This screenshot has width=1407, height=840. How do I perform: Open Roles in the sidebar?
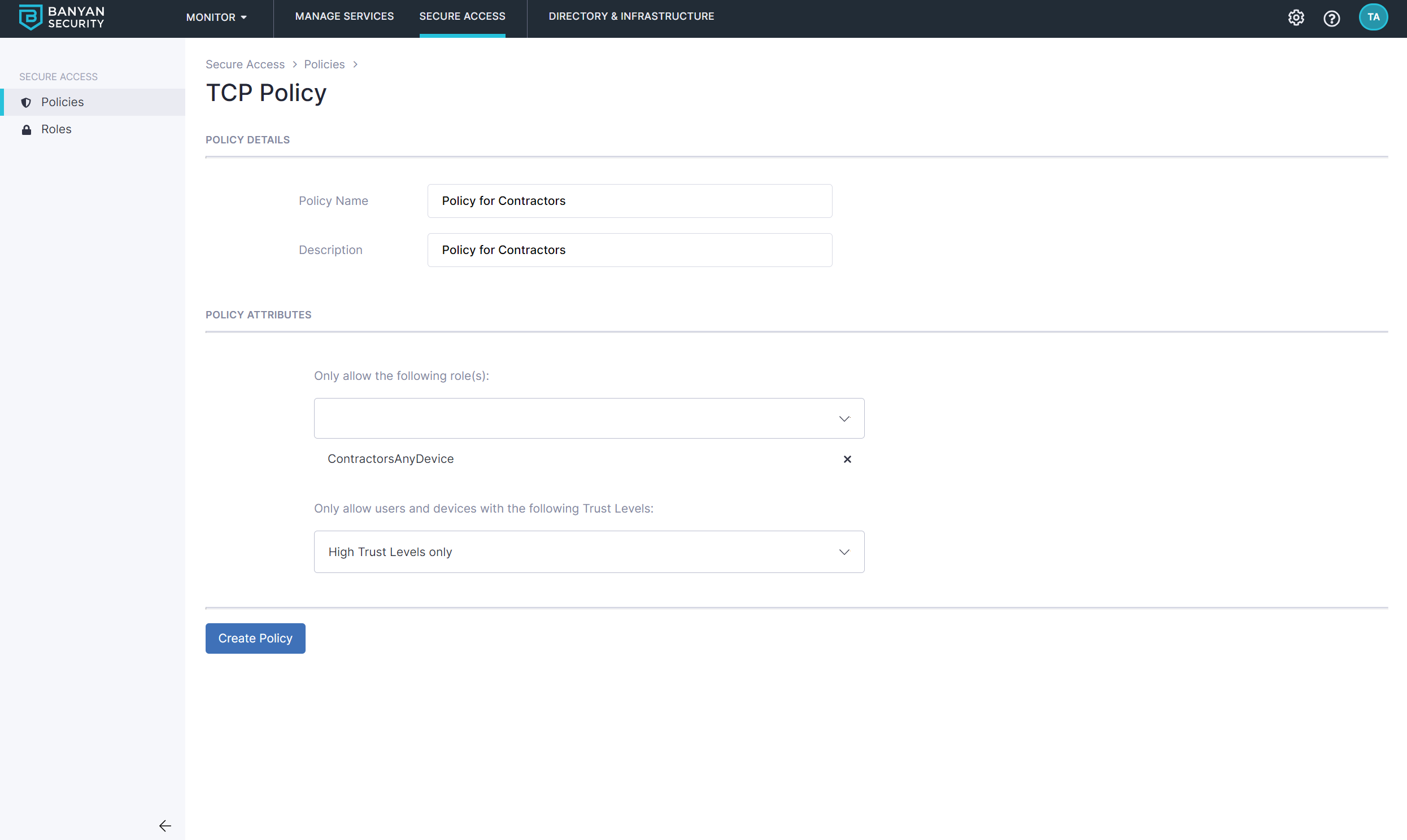pos(93,129)
